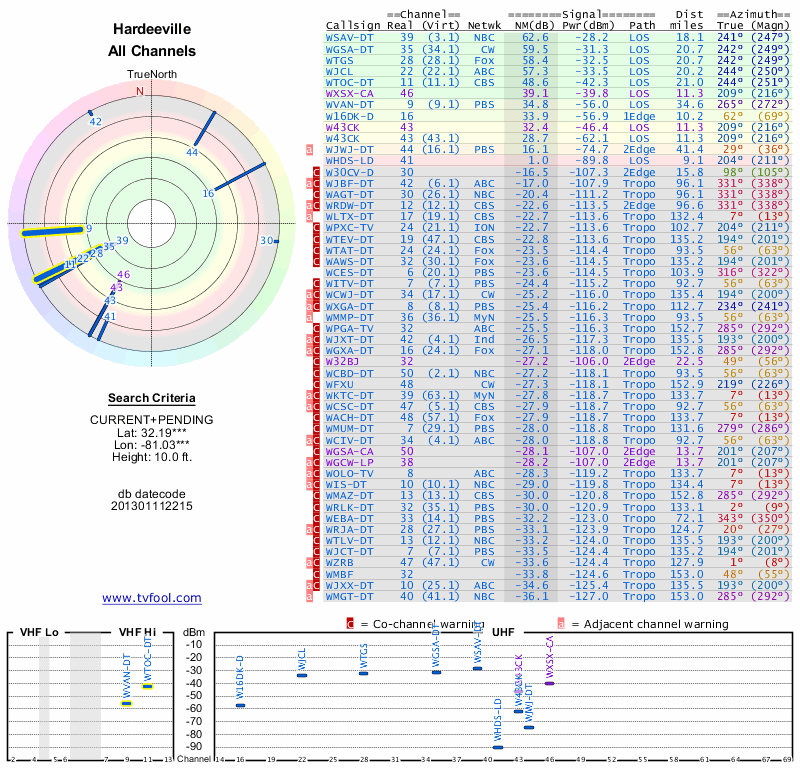The width and height of the screenshot is (800, 768).
Task: Click the adjacent warning icon beside WMGT-DT
Action: click(x=309, y=597)
